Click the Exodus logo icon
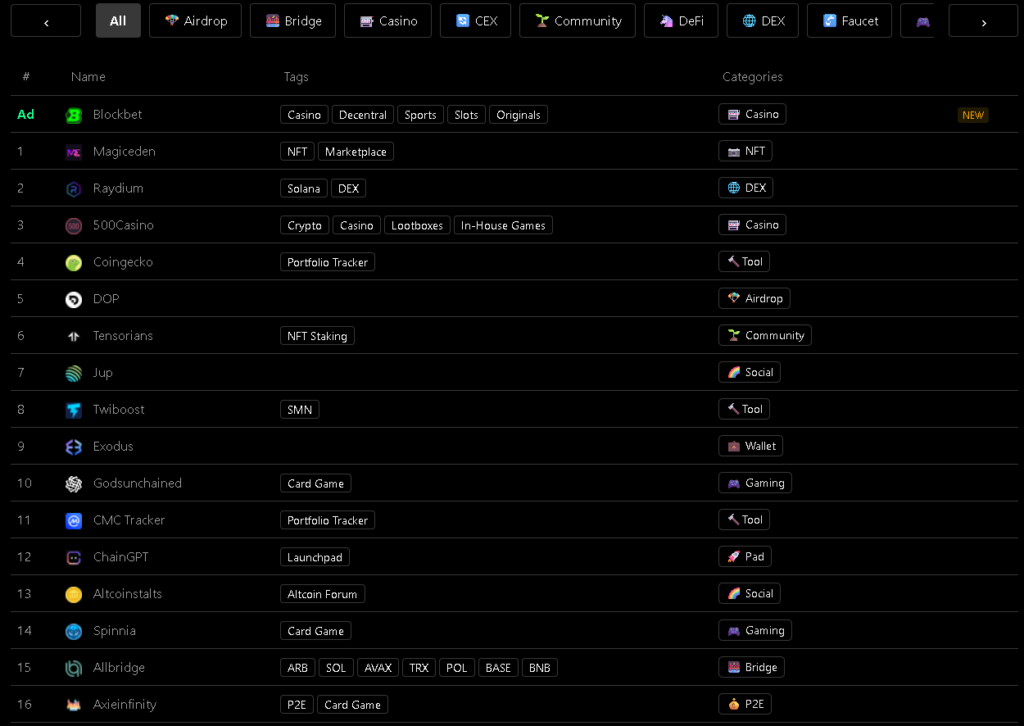 pyautogui.click(x=73, y=447)
